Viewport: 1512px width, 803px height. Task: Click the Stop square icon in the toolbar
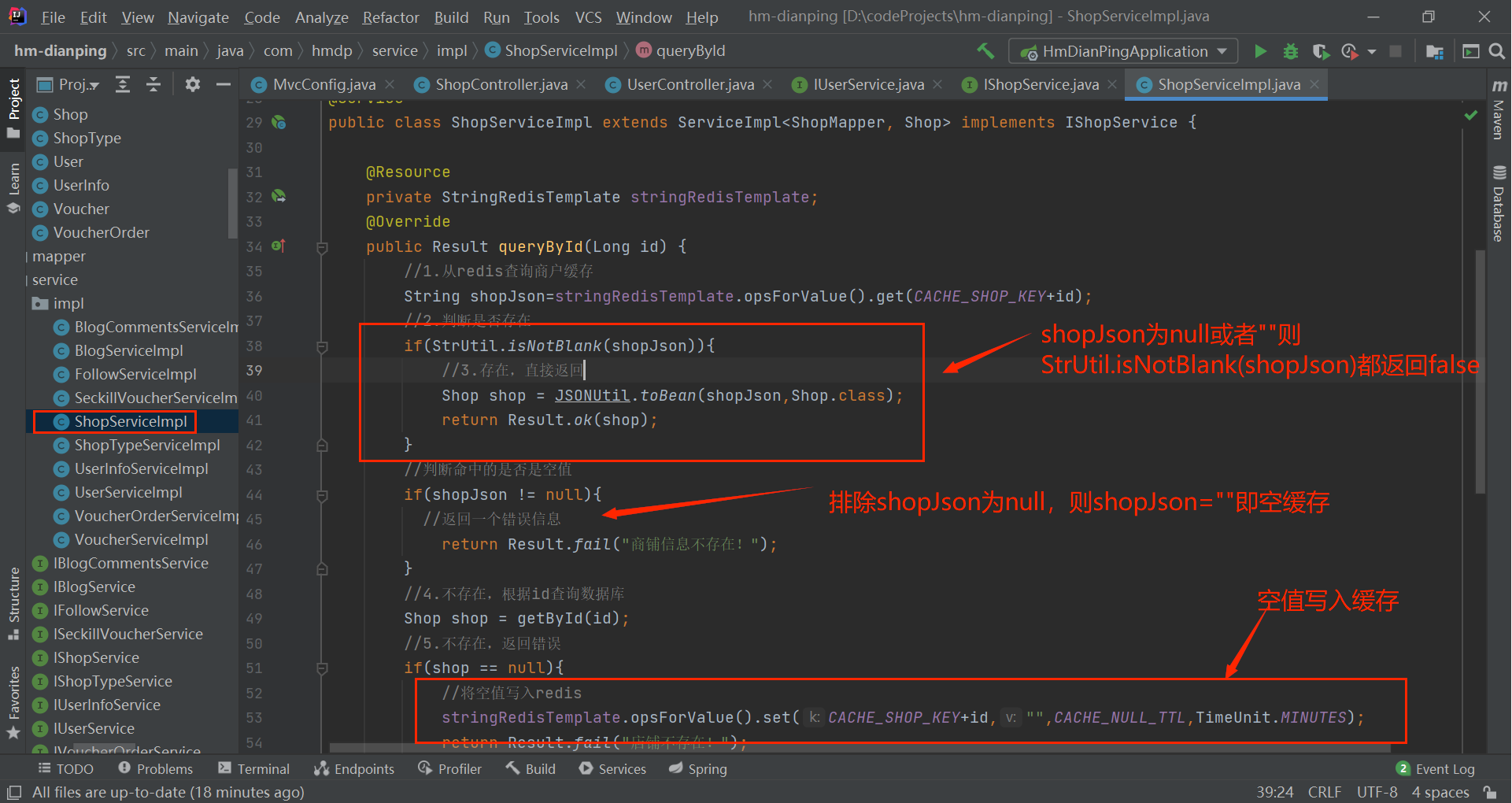[x=1396, y=51]
